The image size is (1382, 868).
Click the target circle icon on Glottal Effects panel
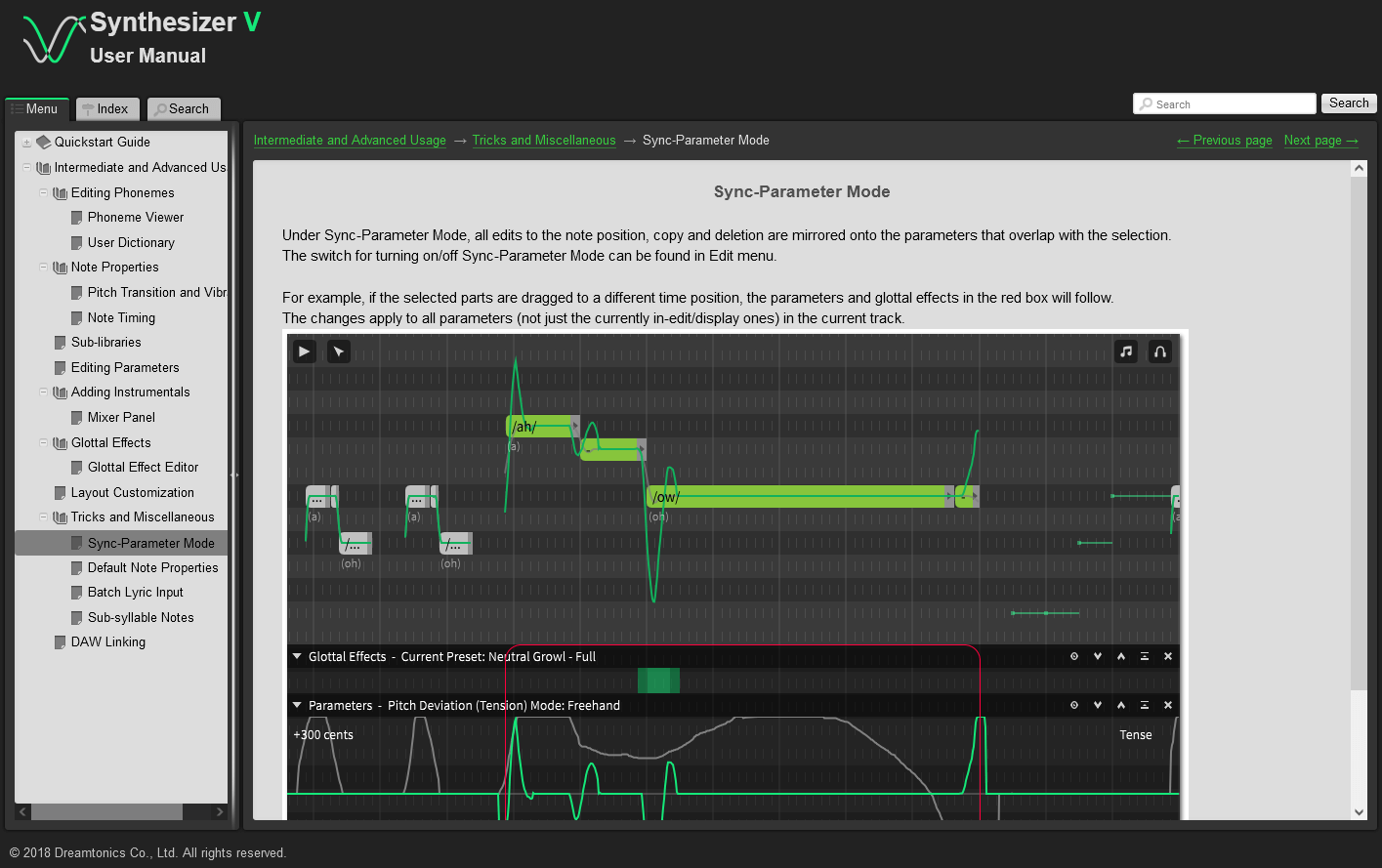[x=1074, y=656]
